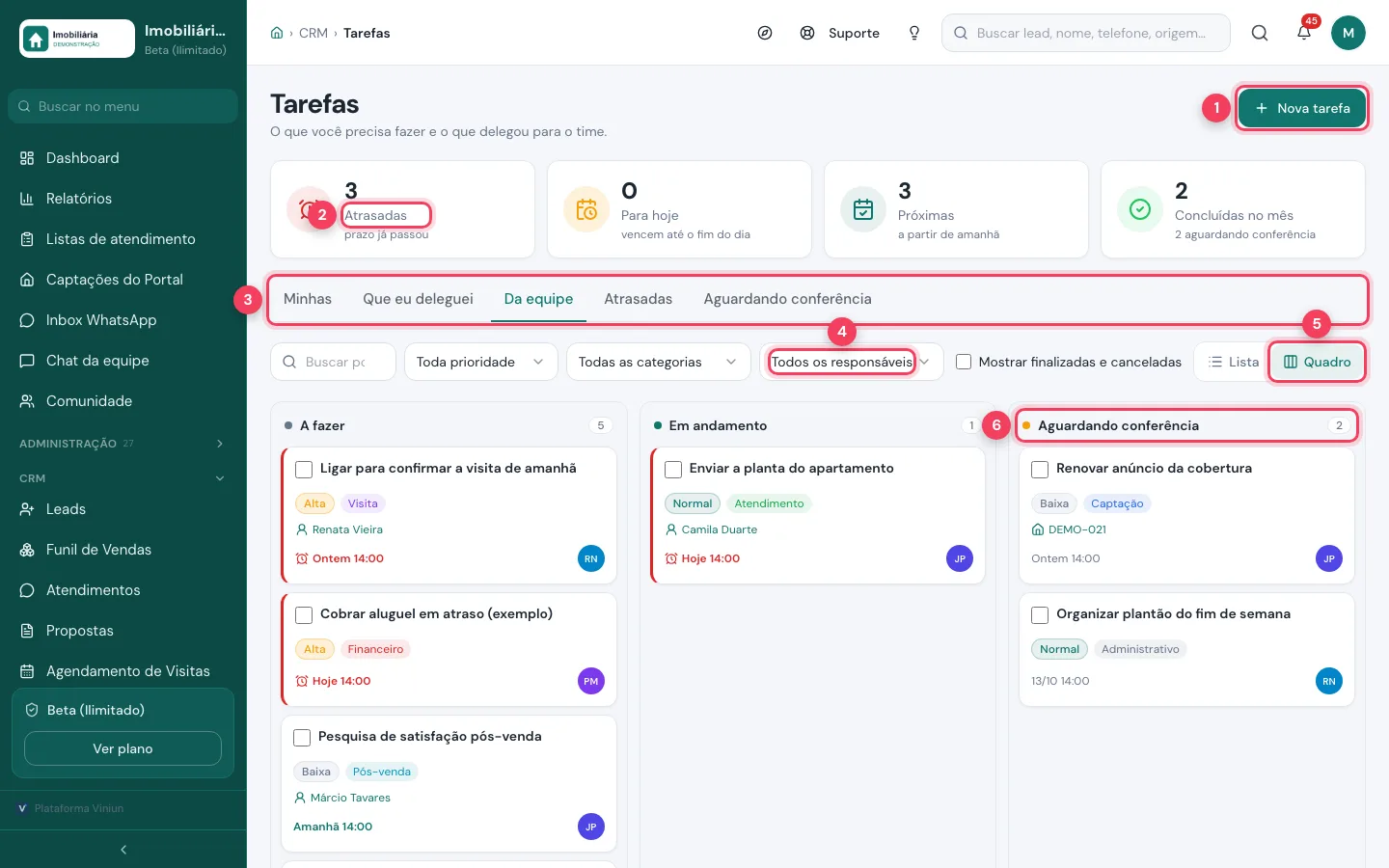Viewport: 1389px width, 868px height.
Task: Open Agendamento de Visitas in sidebar
Action: tap(123, 671)
